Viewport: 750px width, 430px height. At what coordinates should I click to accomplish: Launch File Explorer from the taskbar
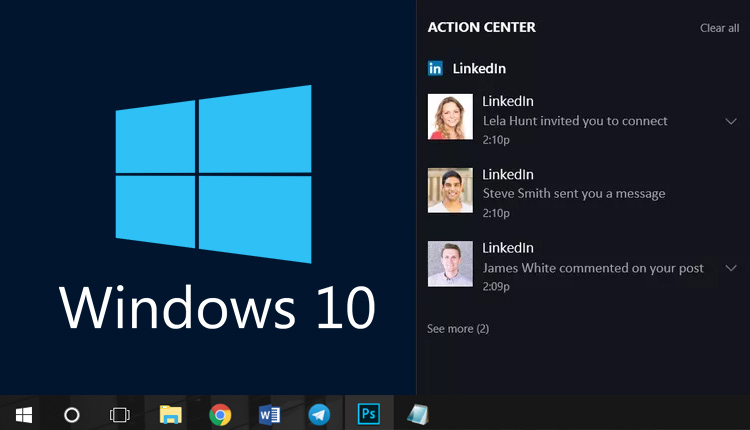(x=170, y=415)
